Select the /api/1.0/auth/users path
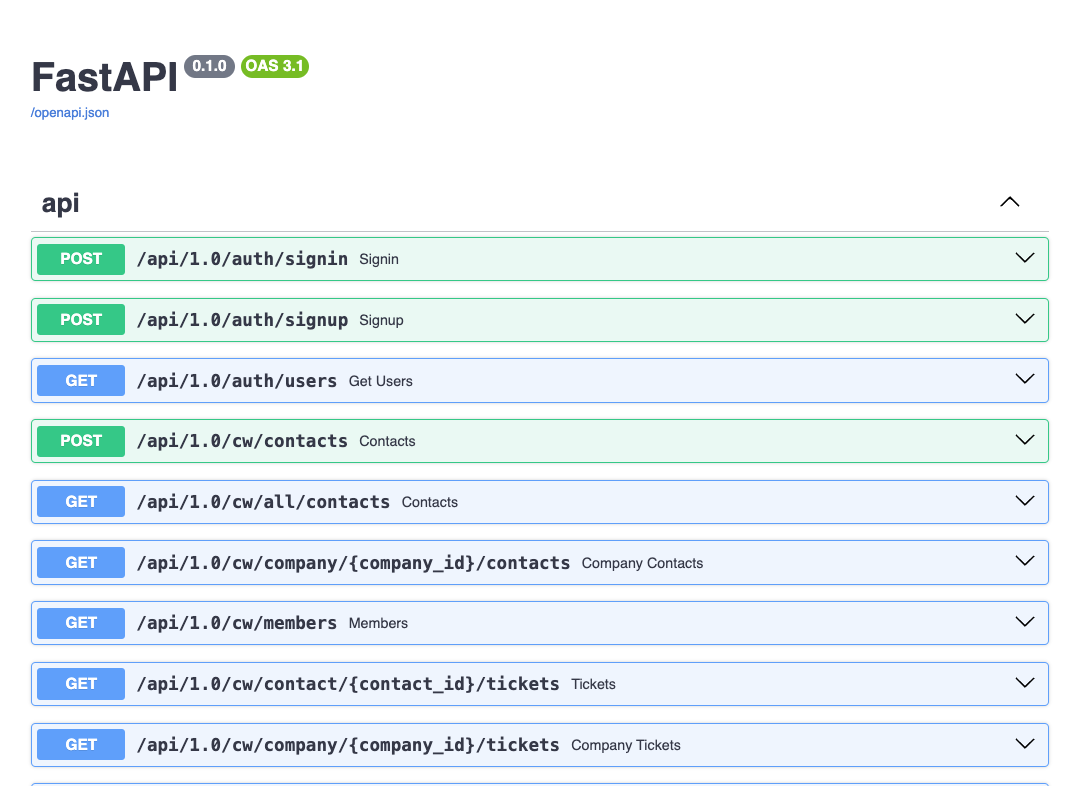 click(236, 380)
